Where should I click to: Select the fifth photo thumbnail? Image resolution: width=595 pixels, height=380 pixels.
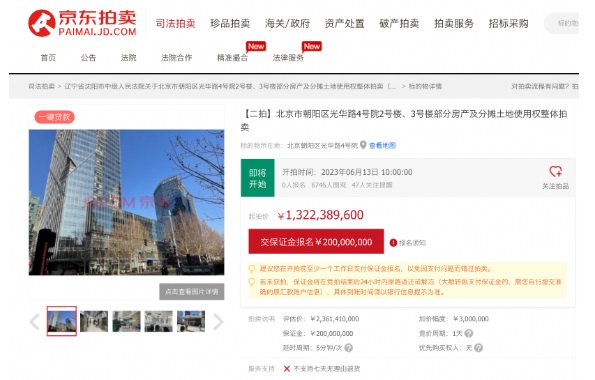191,321
